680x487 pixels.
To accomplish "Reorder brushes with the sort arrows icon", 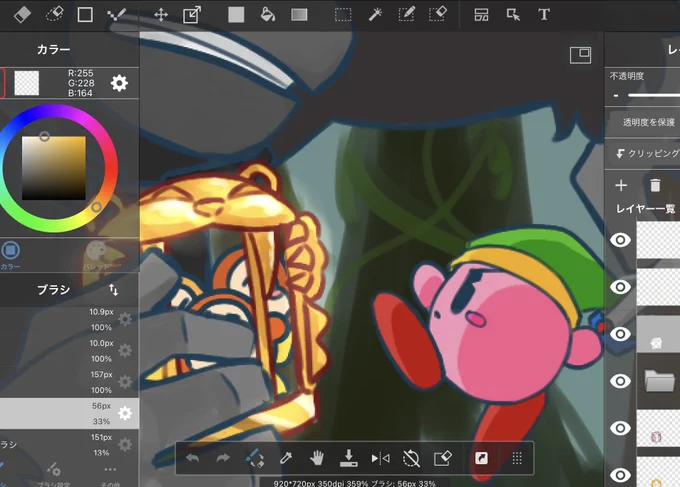I will 114,290.
